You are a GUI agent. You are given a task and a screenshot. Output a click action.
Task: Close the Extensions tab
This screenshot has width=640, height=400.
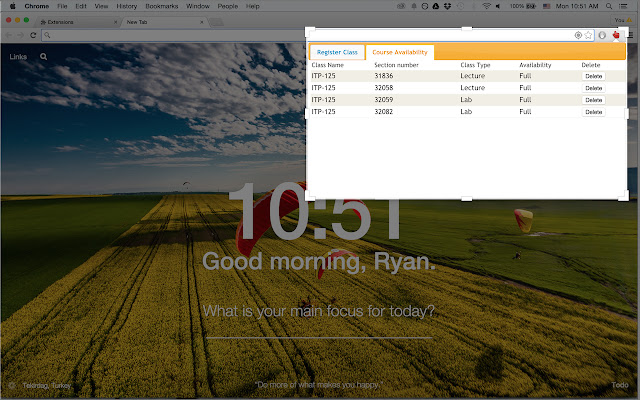(116, 22)
